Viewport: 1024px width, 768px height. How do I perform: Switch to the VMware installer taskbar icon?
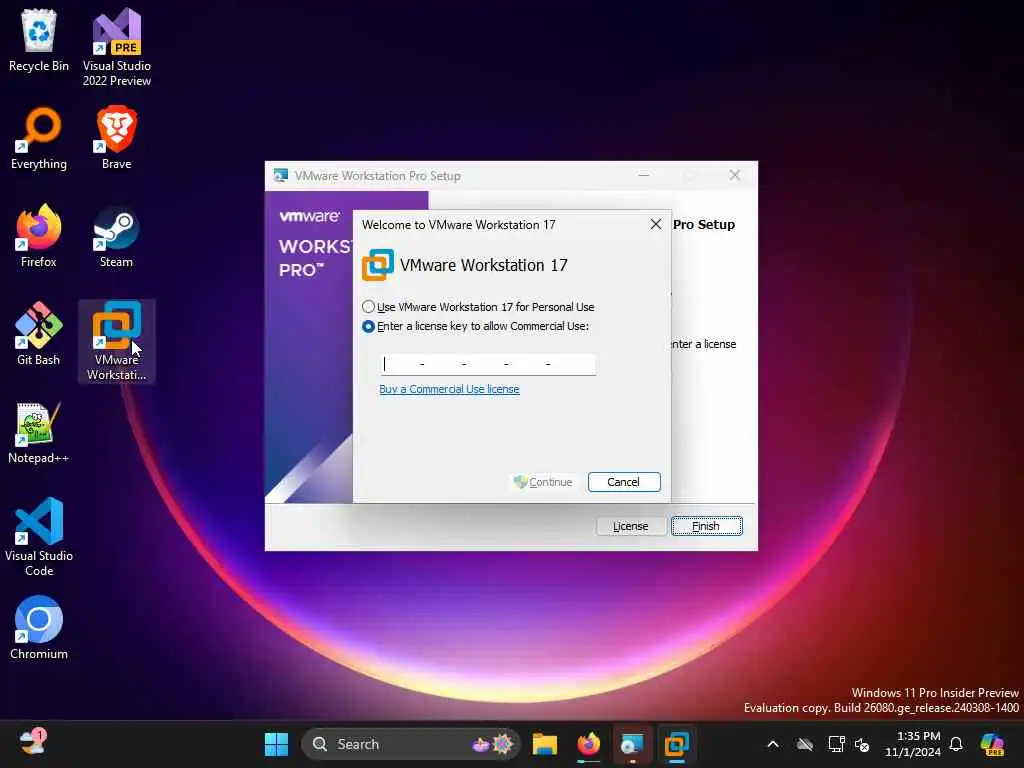[x=632, y=744]
